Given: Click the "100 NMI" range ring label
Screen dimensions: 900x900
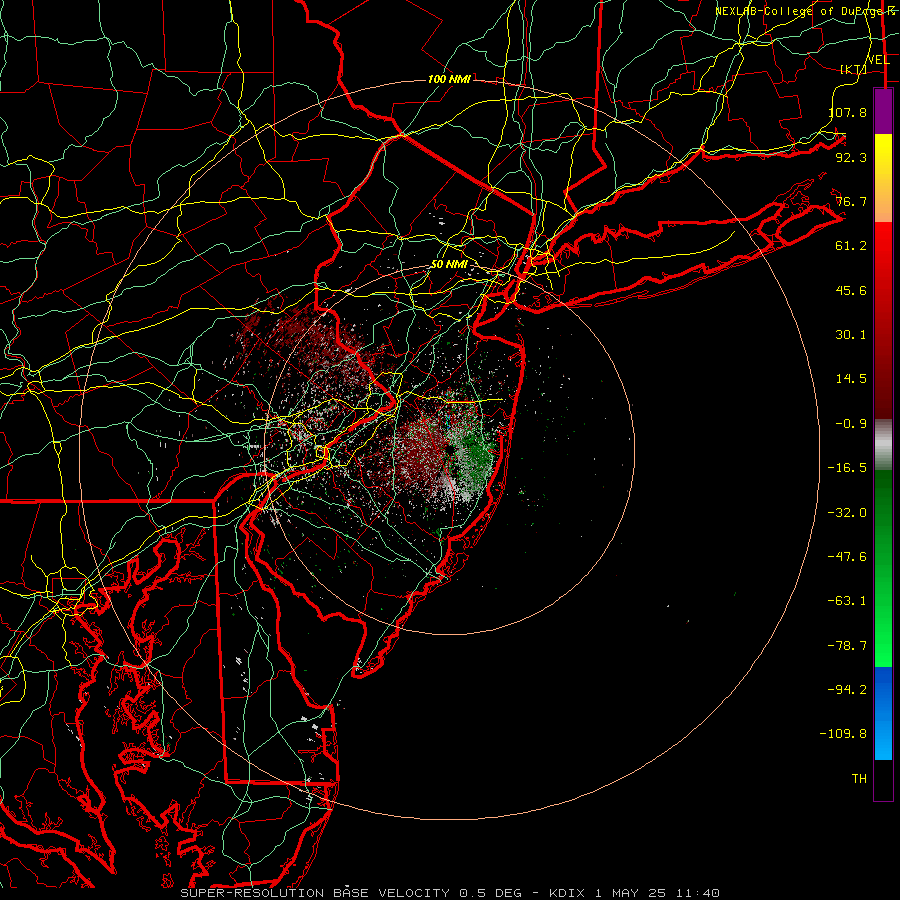Looking at the screenshot, I should point(449,79).
